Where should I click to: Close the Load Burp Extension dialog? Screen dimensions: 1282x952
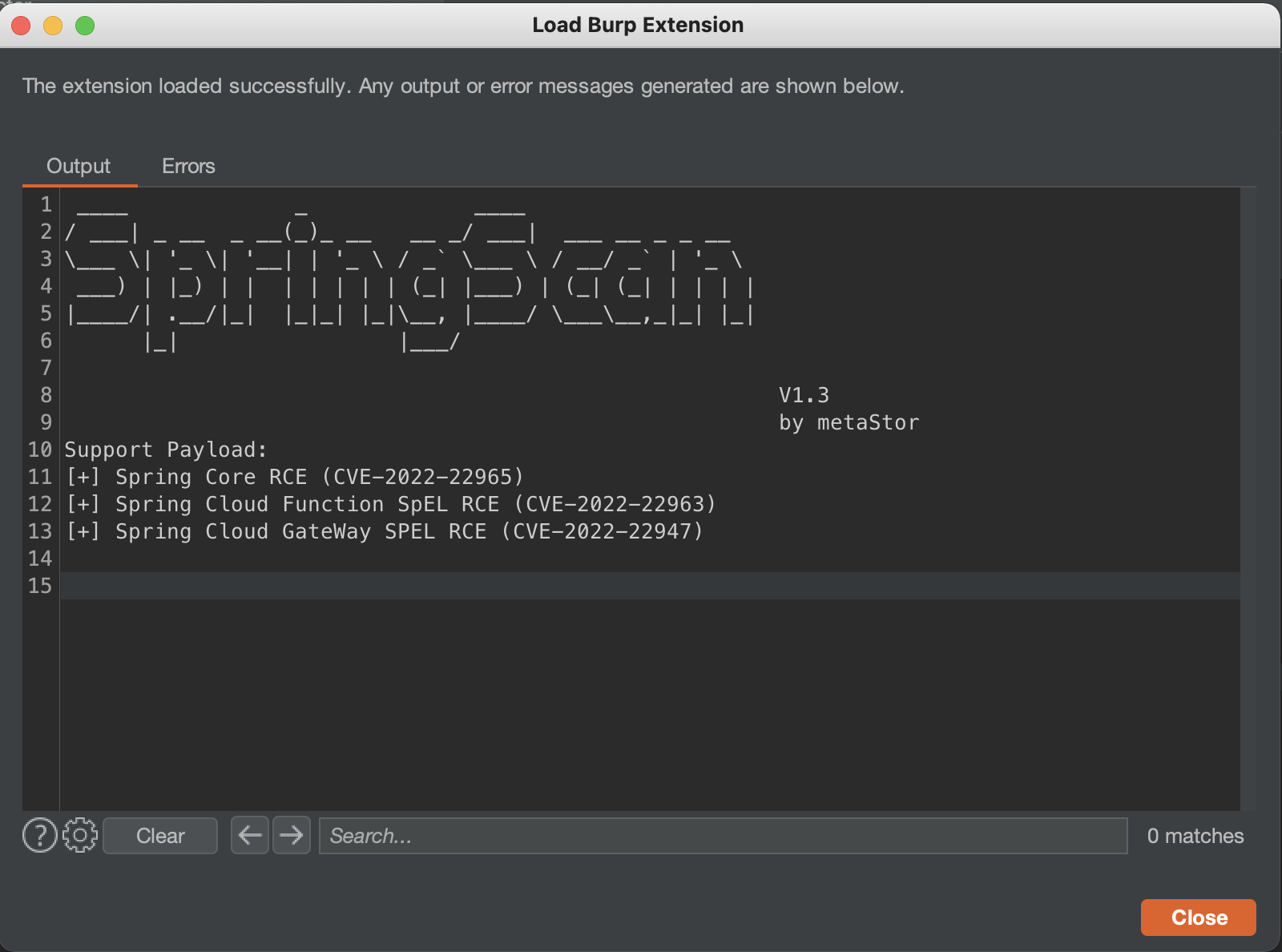(1199, 918)
